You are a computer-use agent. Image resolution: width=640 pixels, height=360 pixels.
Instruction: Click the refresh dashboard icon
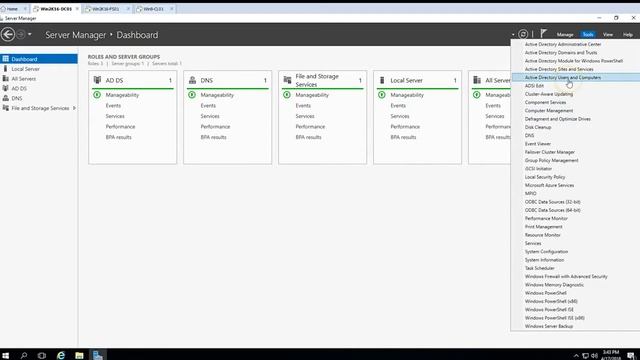pos(523,34)
